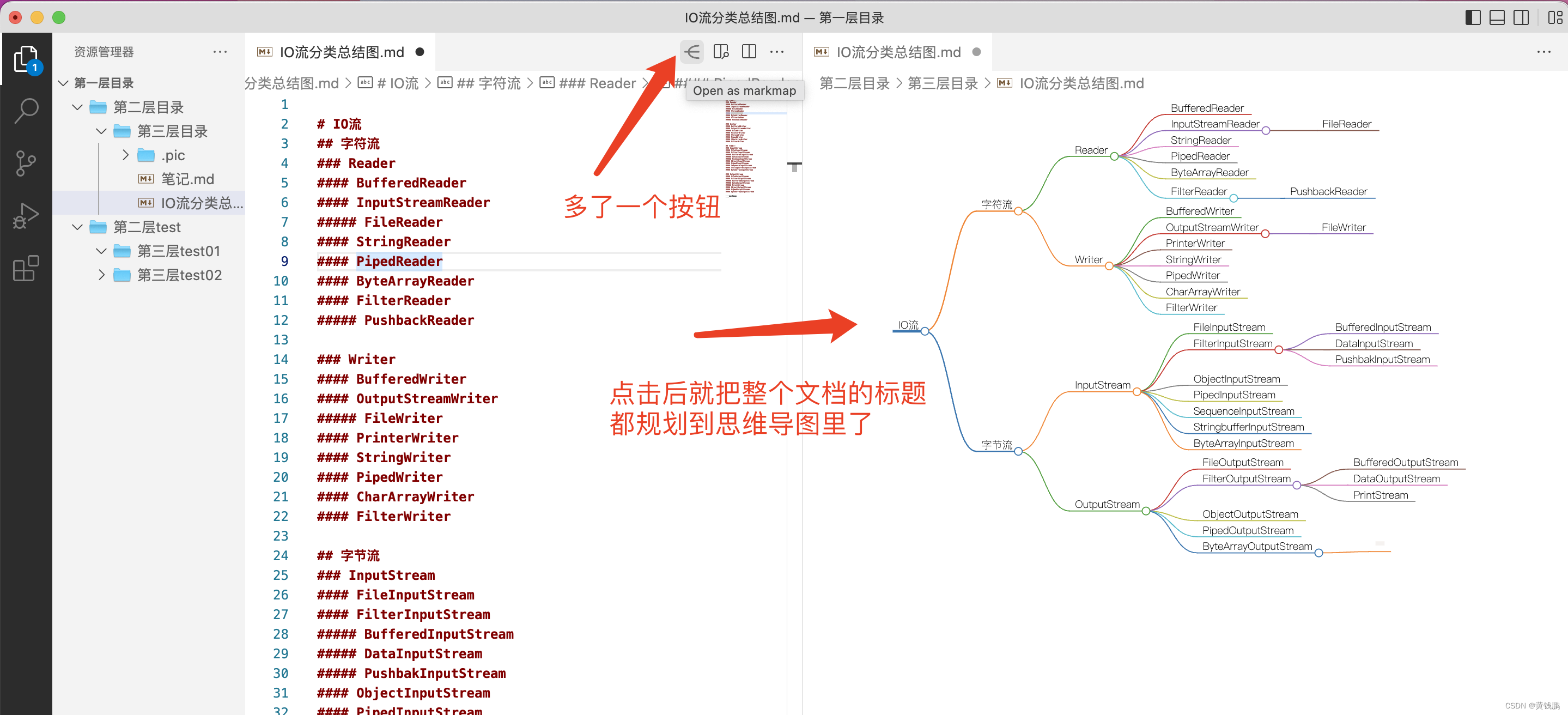This screenshot has height=715, width=1568.
Task: Open the Source Control view icon
Action: (26, 162)
